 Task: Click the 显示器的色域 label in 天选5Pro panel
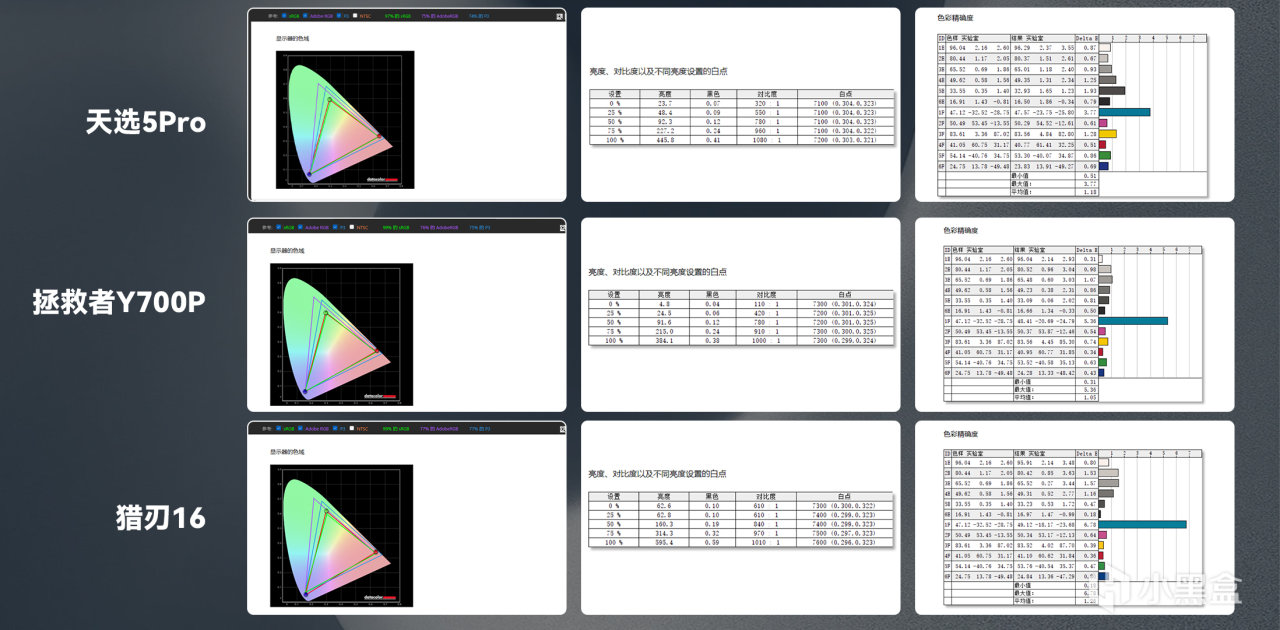click(x=292, y=40)
